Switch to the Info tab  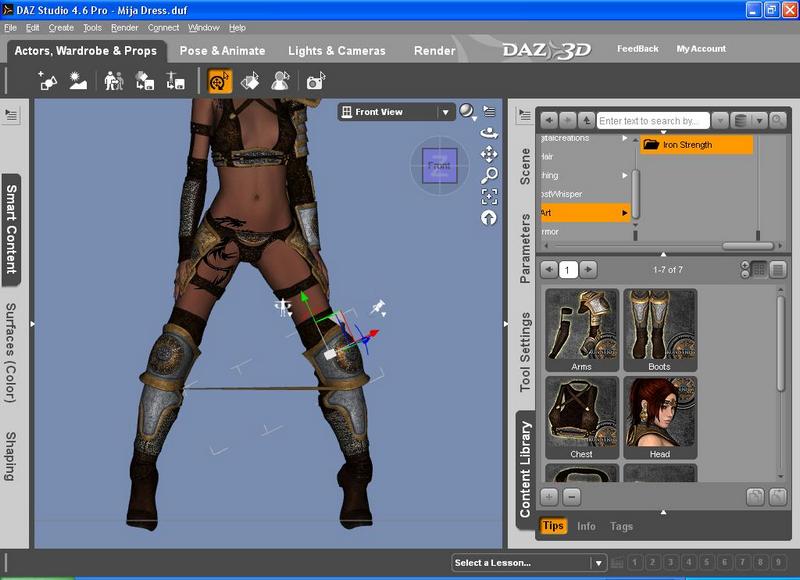586,526
